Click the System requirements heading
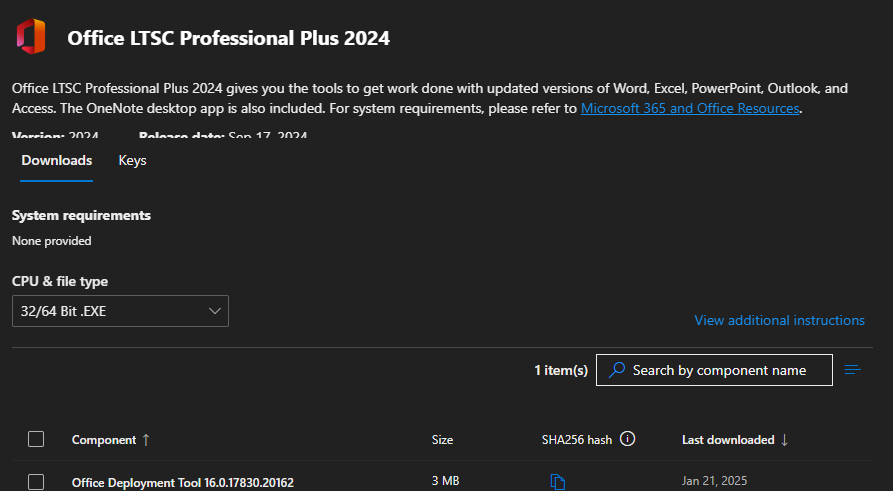The image size is (893, 491). click(x=81, y=215)
